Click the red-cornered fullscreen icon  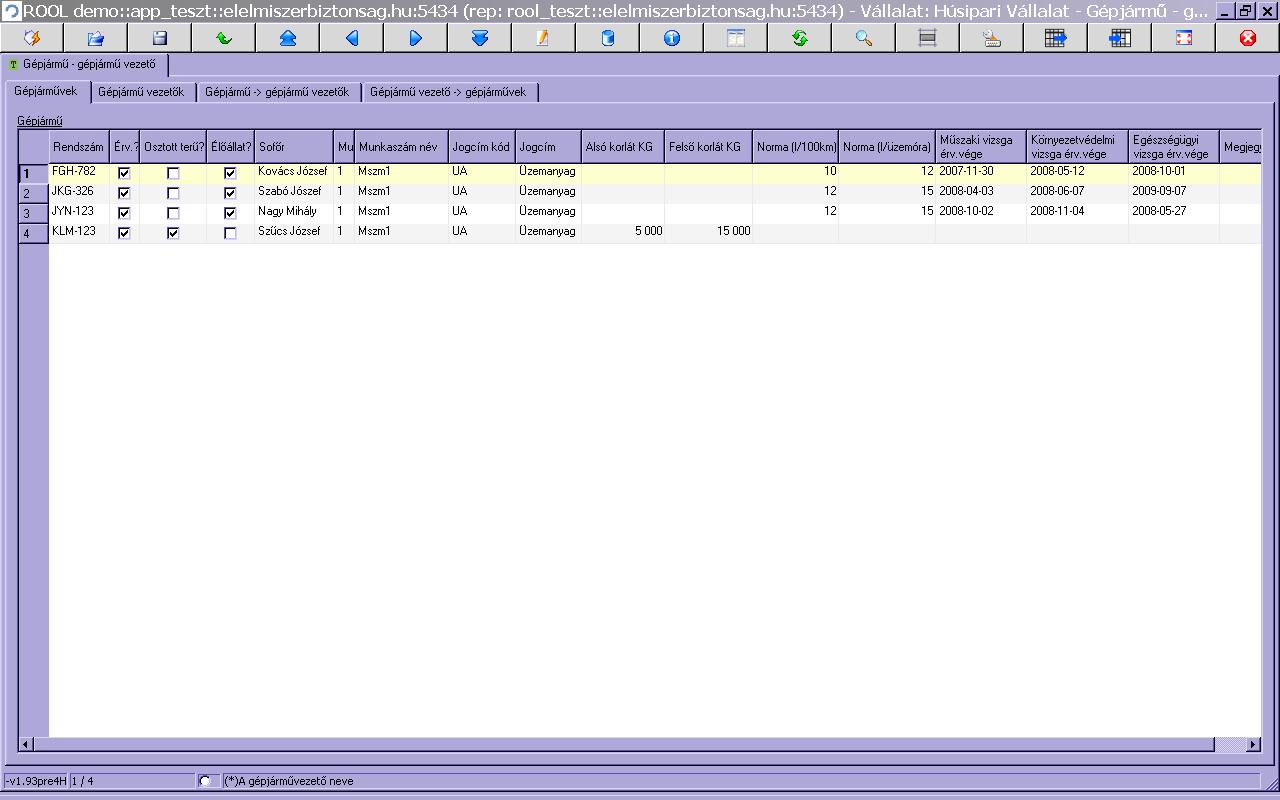coord(1184,38)
